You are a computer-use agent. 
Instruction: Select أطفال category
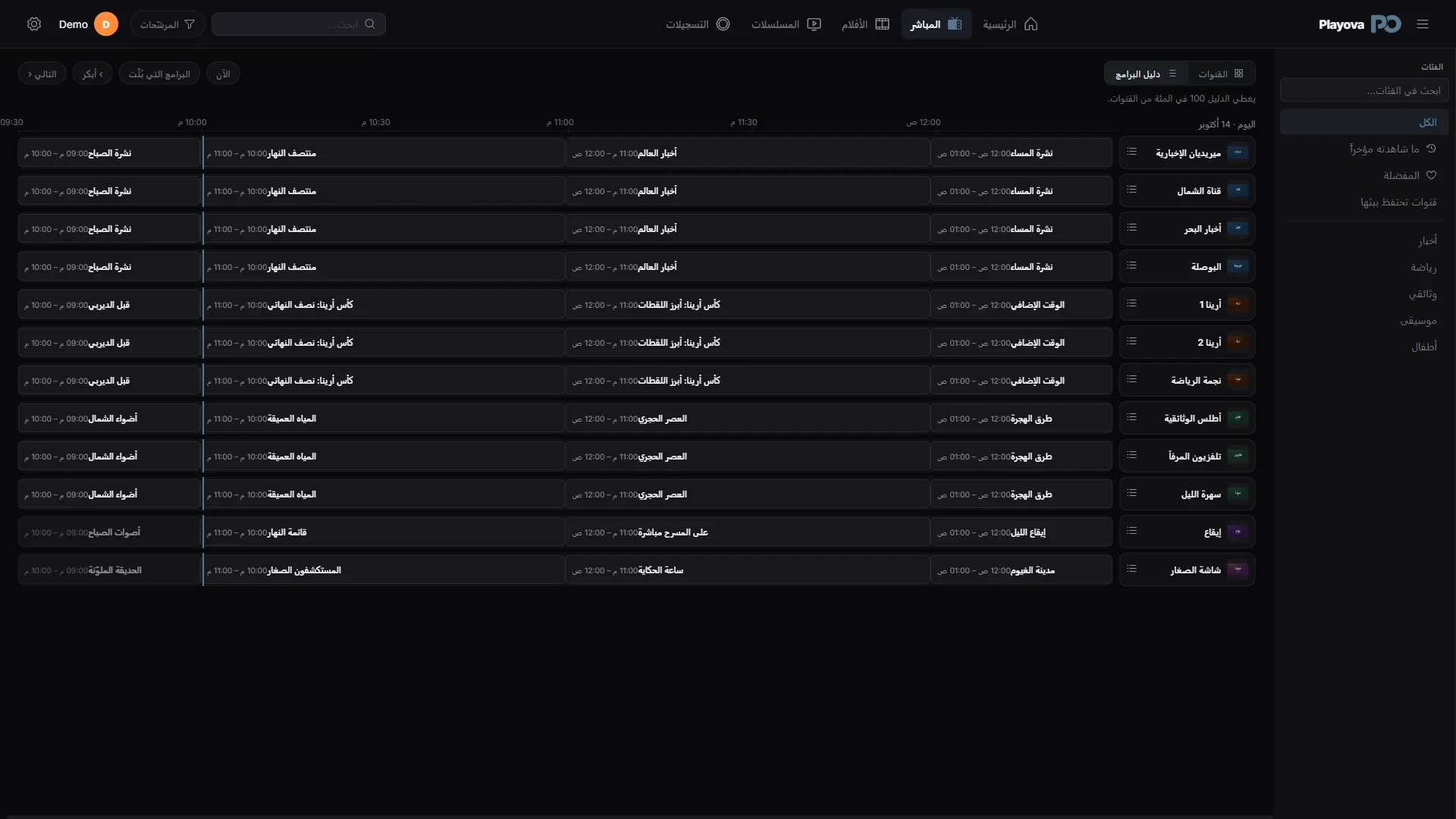(1364, 347)
